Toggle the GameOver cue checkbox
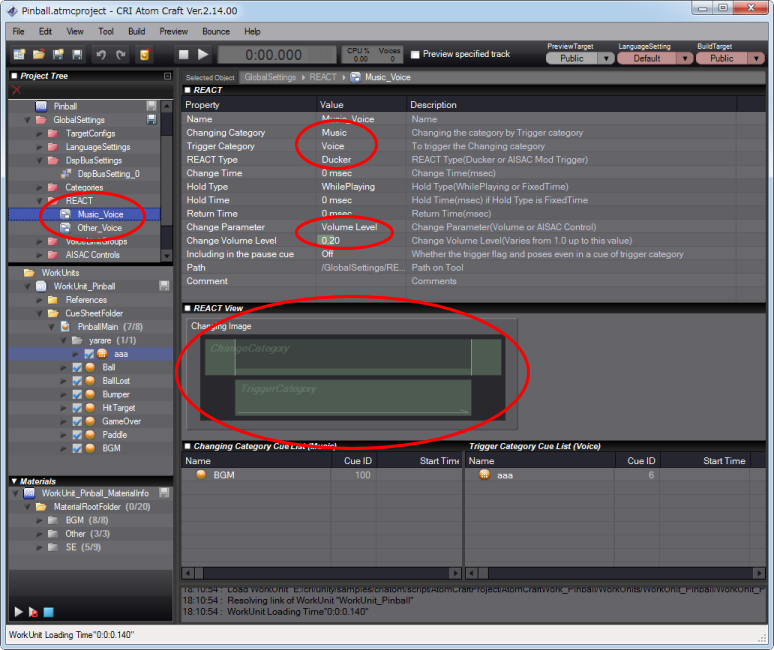 tap(78, 421)
